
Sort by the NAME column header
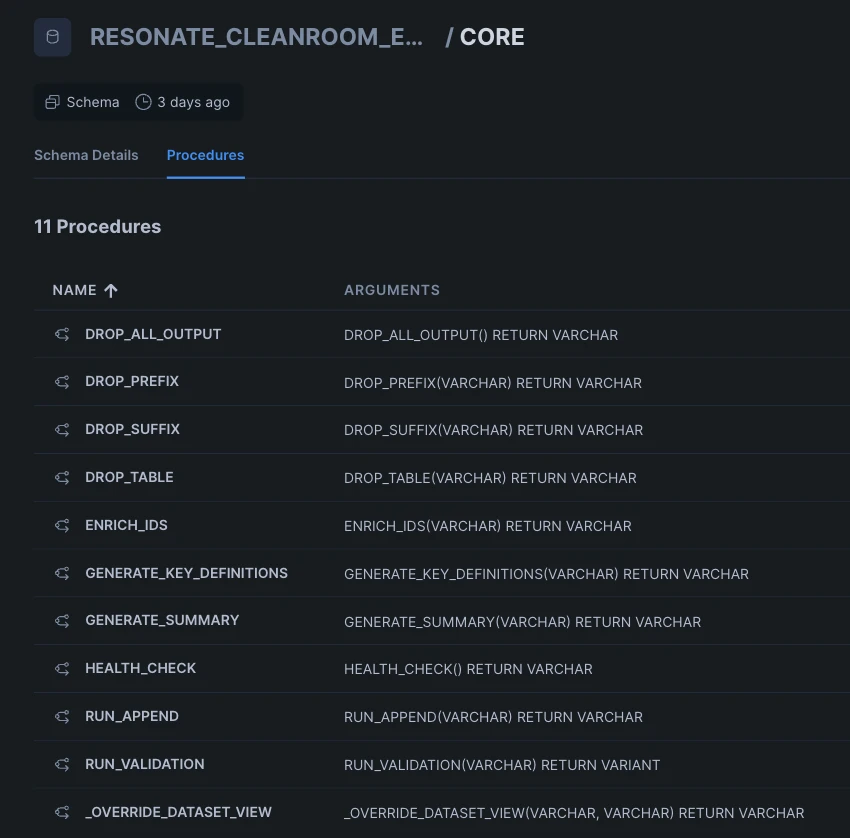[74, 290]
